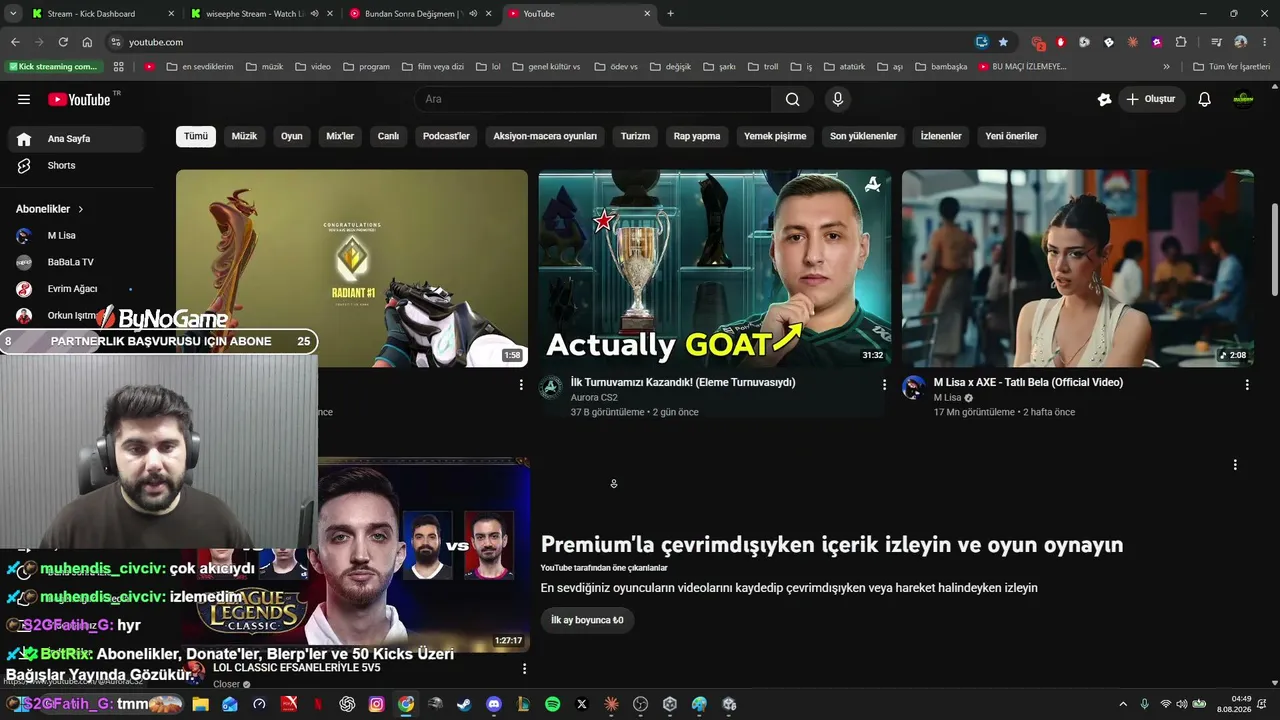The width and height of the screenshot is (1280, 720).
Task: Open the install app icon in address bar
Action: [x=982, y=42]
